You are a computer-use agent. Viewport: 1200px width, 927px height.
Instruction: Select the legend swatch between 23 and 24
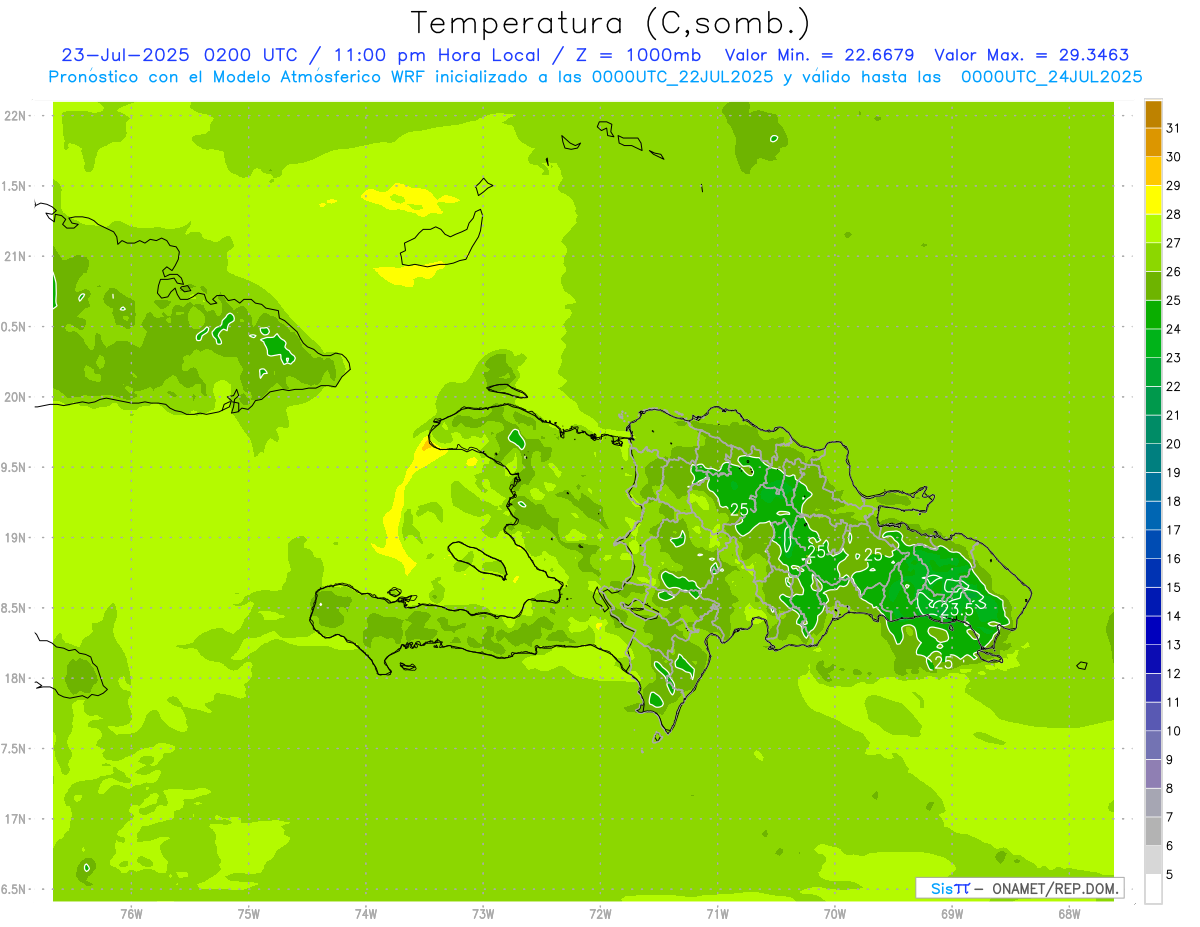[x=1153, y=343]
